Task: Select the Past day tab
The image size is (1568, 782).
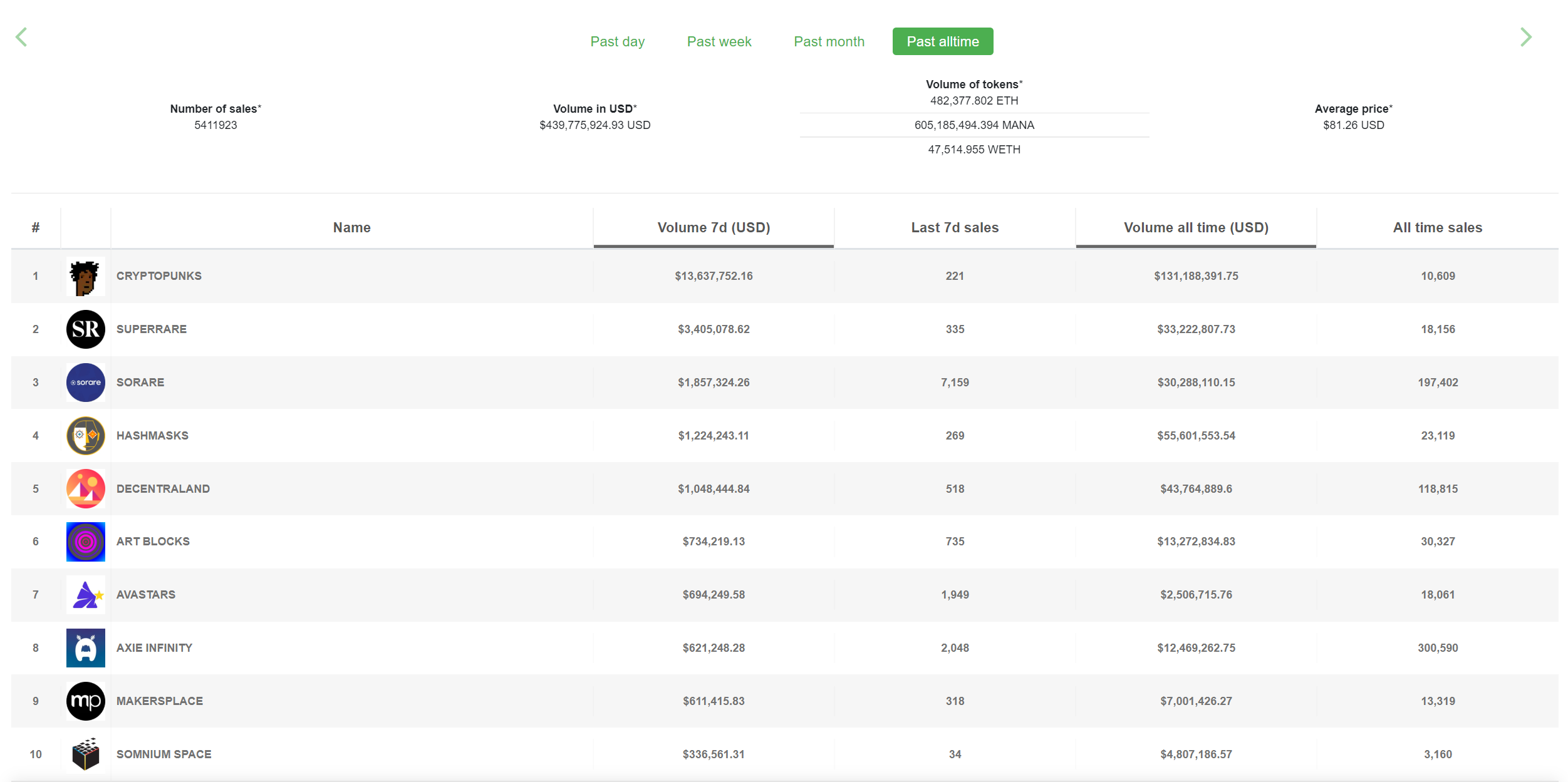Action: (x=617, y=41)
